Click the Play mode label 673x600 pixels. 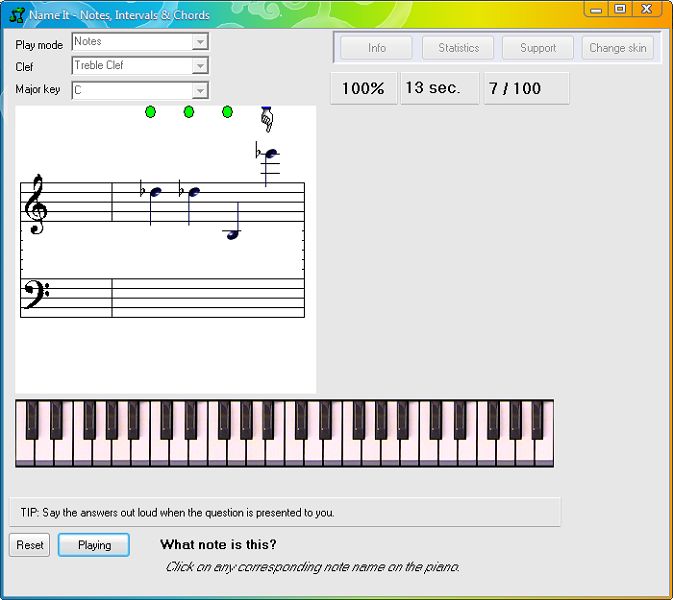[x=39, y=45]
